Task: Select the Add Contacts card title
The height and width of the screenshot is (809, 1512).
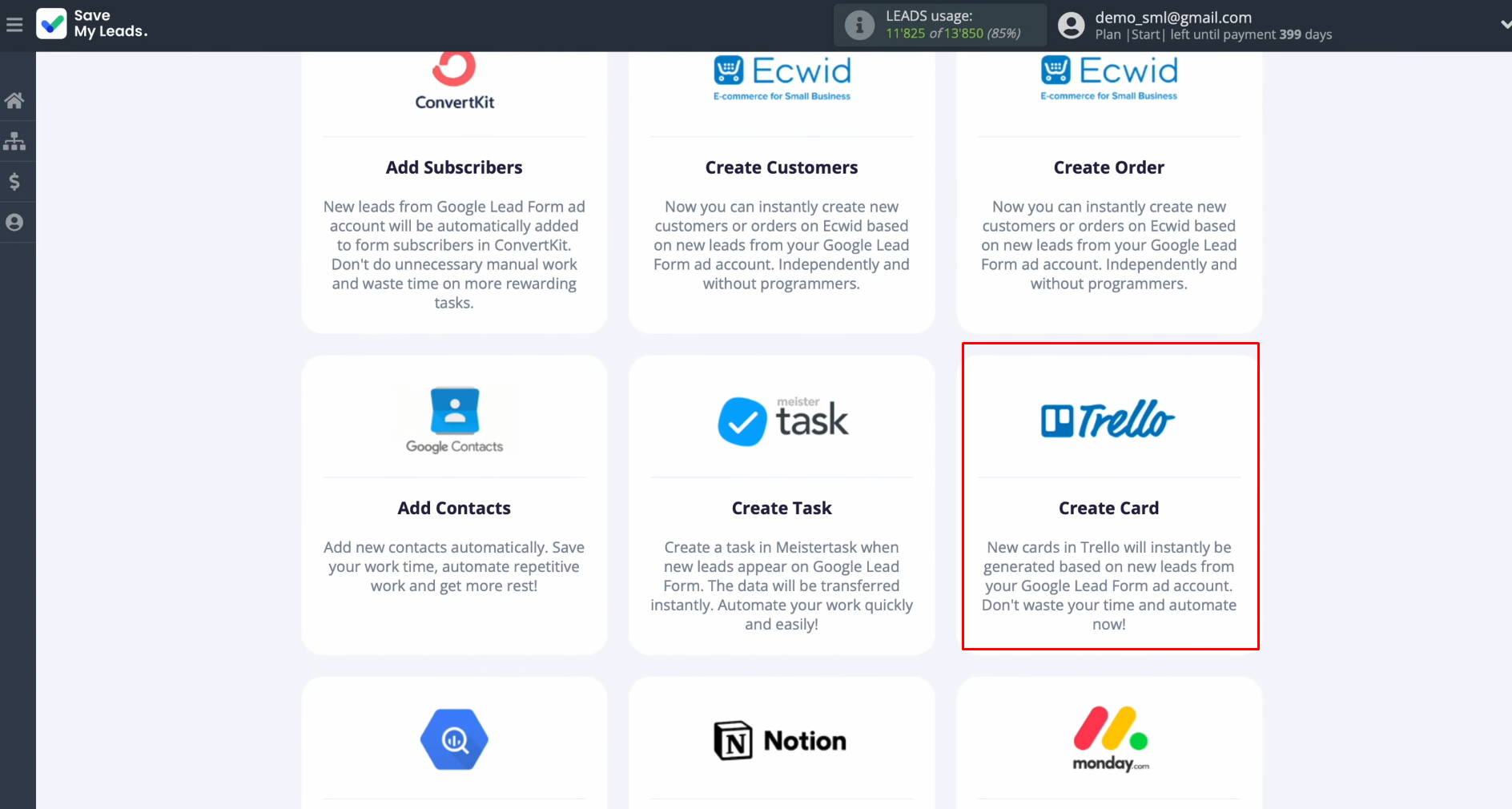Action: point(454,508)
